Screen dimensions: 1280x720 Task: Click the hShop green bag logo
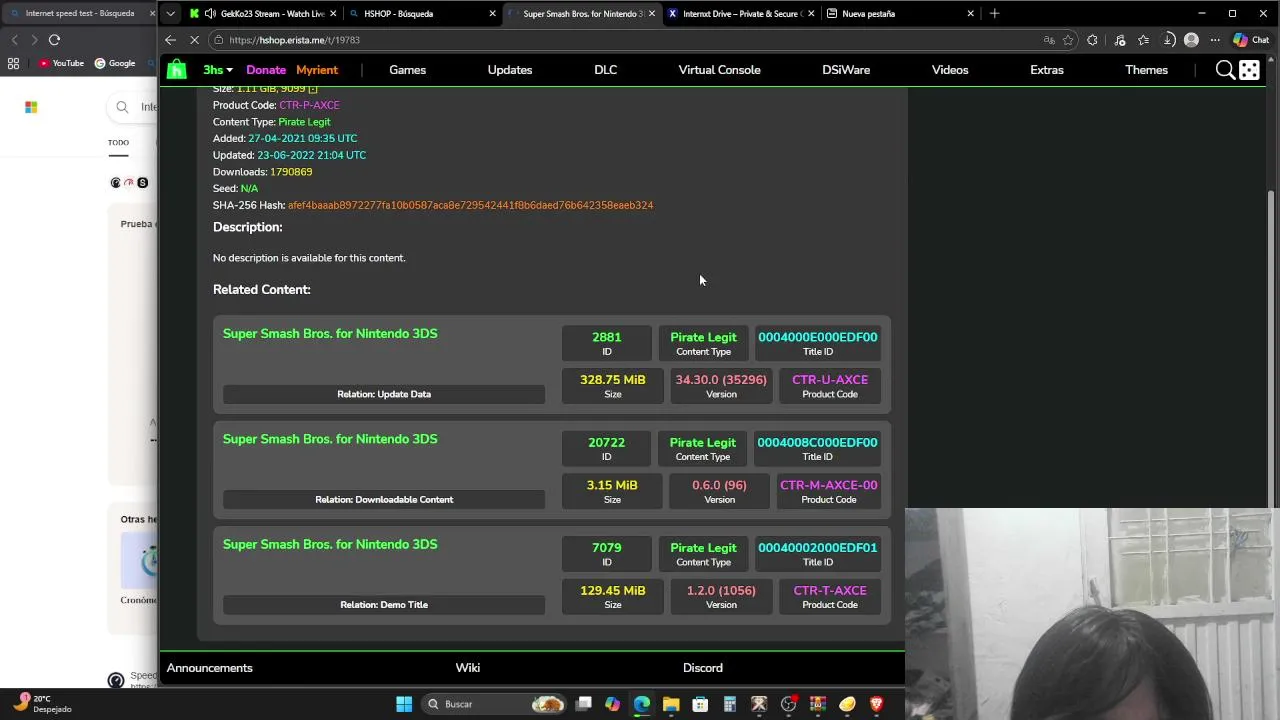click(177, 70)
